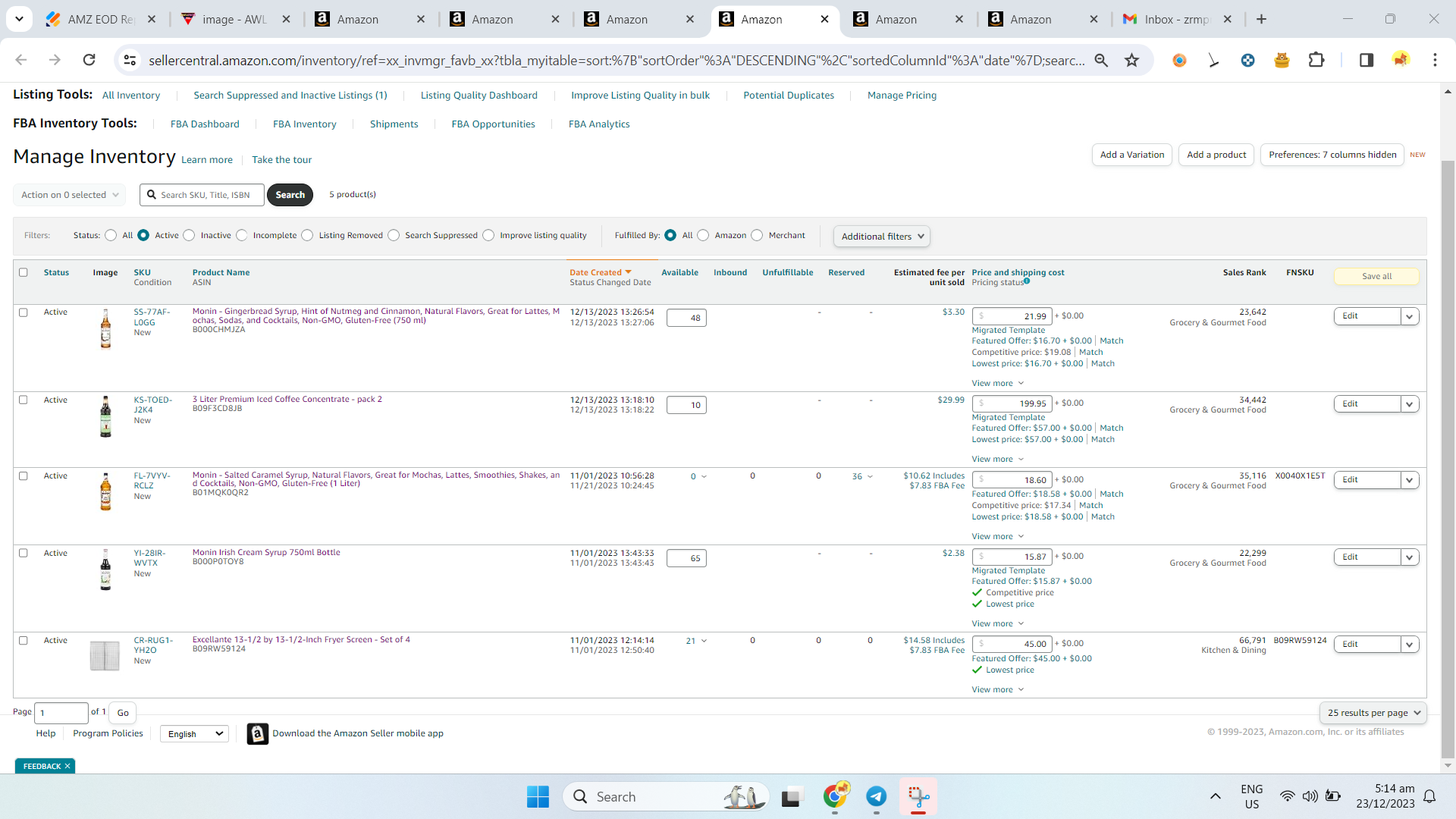Viewport: 1456px width, 819px height.
Task: Click the Pricing status info icon
Action: (1027, 281)
